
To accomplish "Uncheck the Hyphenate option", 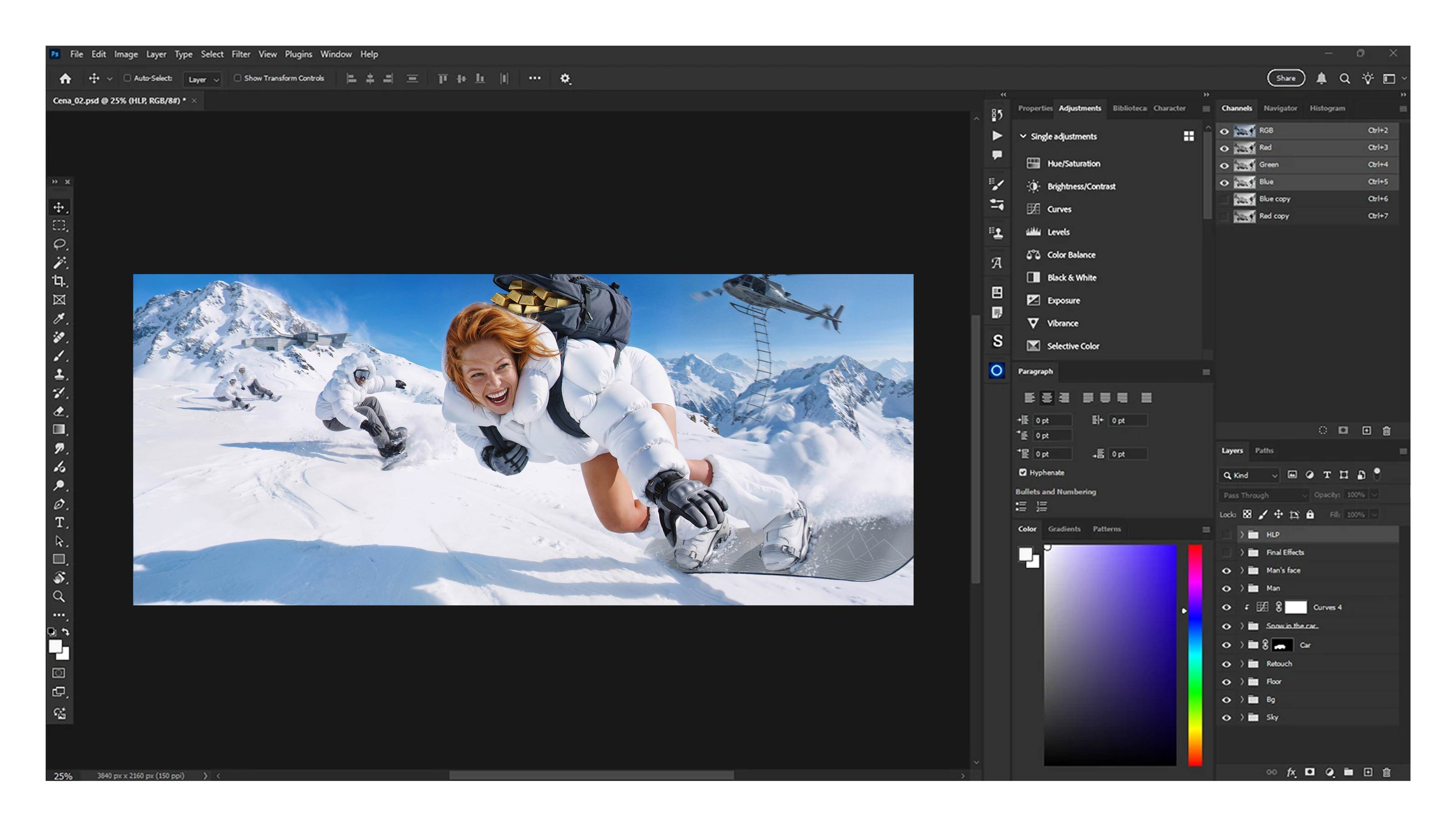I will pos(1022,472).
